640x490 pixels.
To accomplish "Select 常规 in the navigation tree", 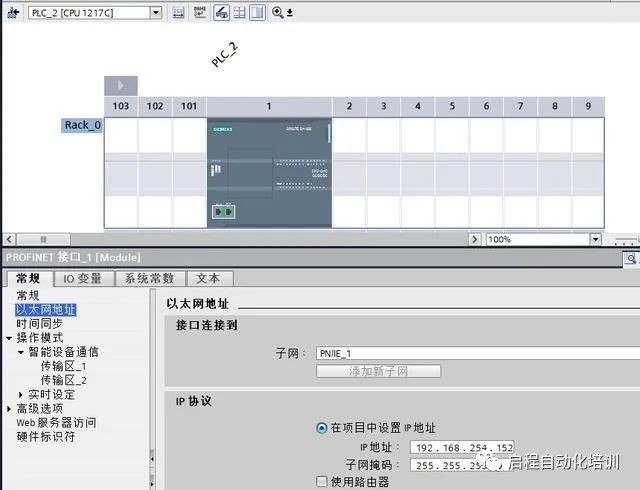I will 28,295.
